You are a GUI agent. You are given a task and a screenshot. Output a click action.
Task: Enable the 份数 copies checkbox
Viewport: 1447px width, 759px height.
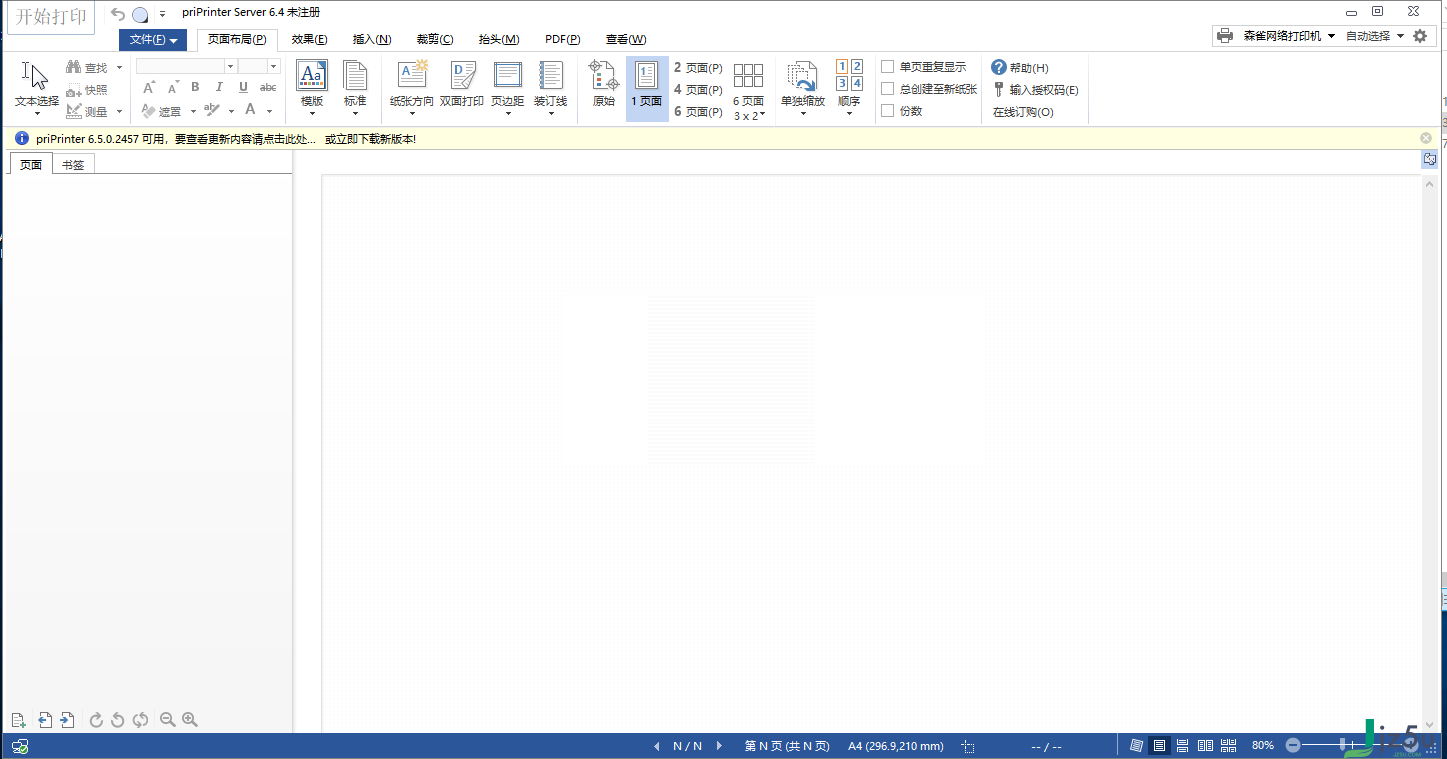pos(887,111)
